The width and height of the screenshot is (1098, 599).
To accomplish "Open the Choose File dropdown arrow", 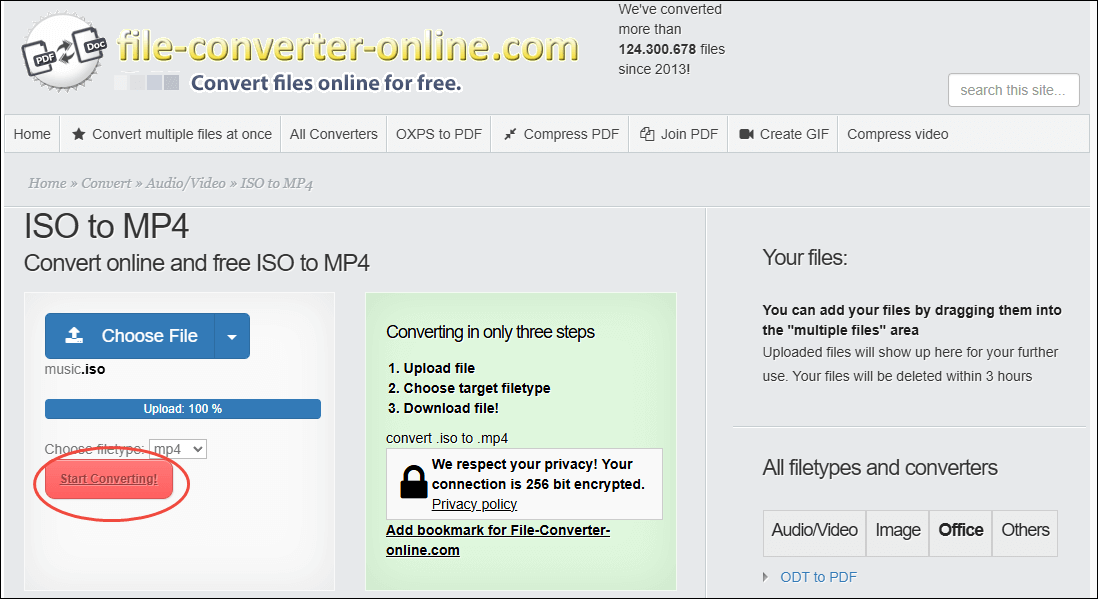I will [232, 336].
